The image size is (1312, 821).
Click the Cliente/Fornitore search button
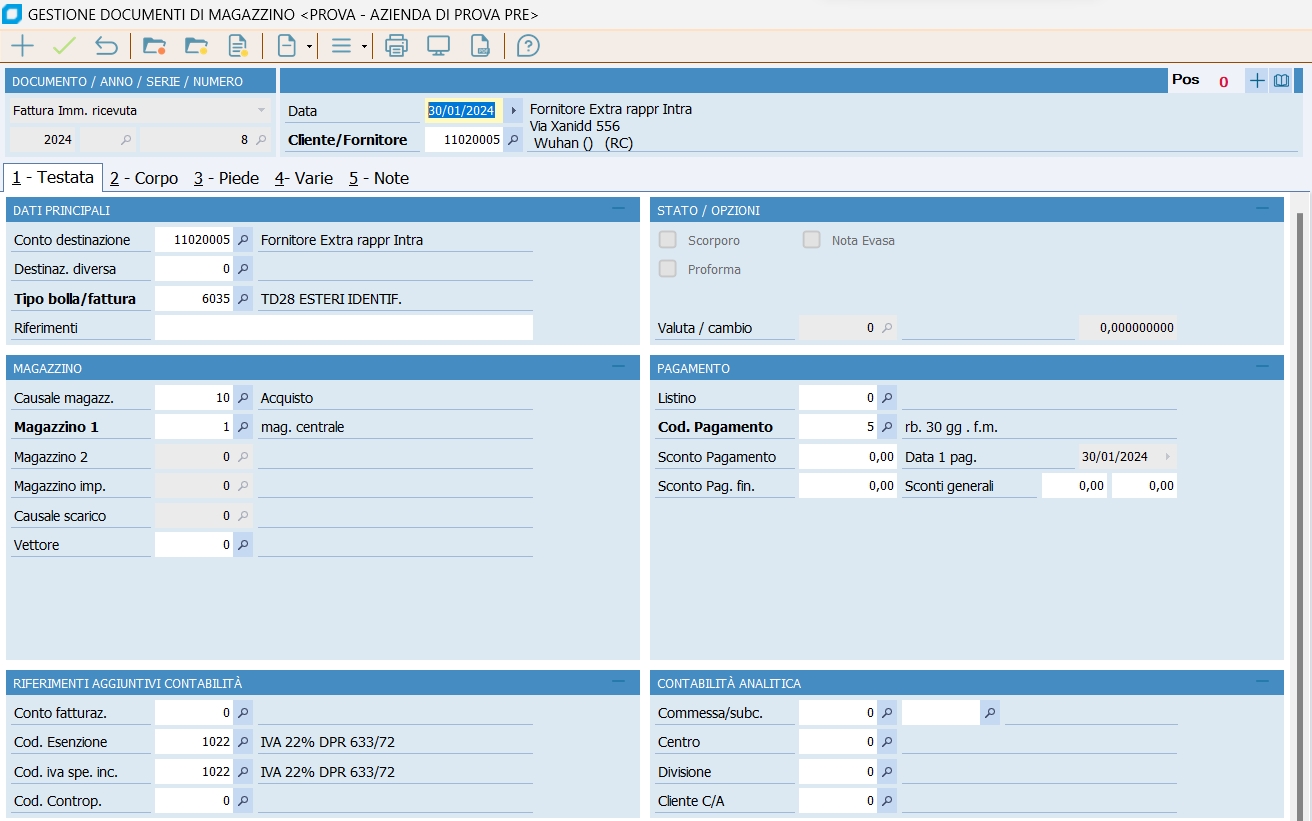tap(513, 140)
